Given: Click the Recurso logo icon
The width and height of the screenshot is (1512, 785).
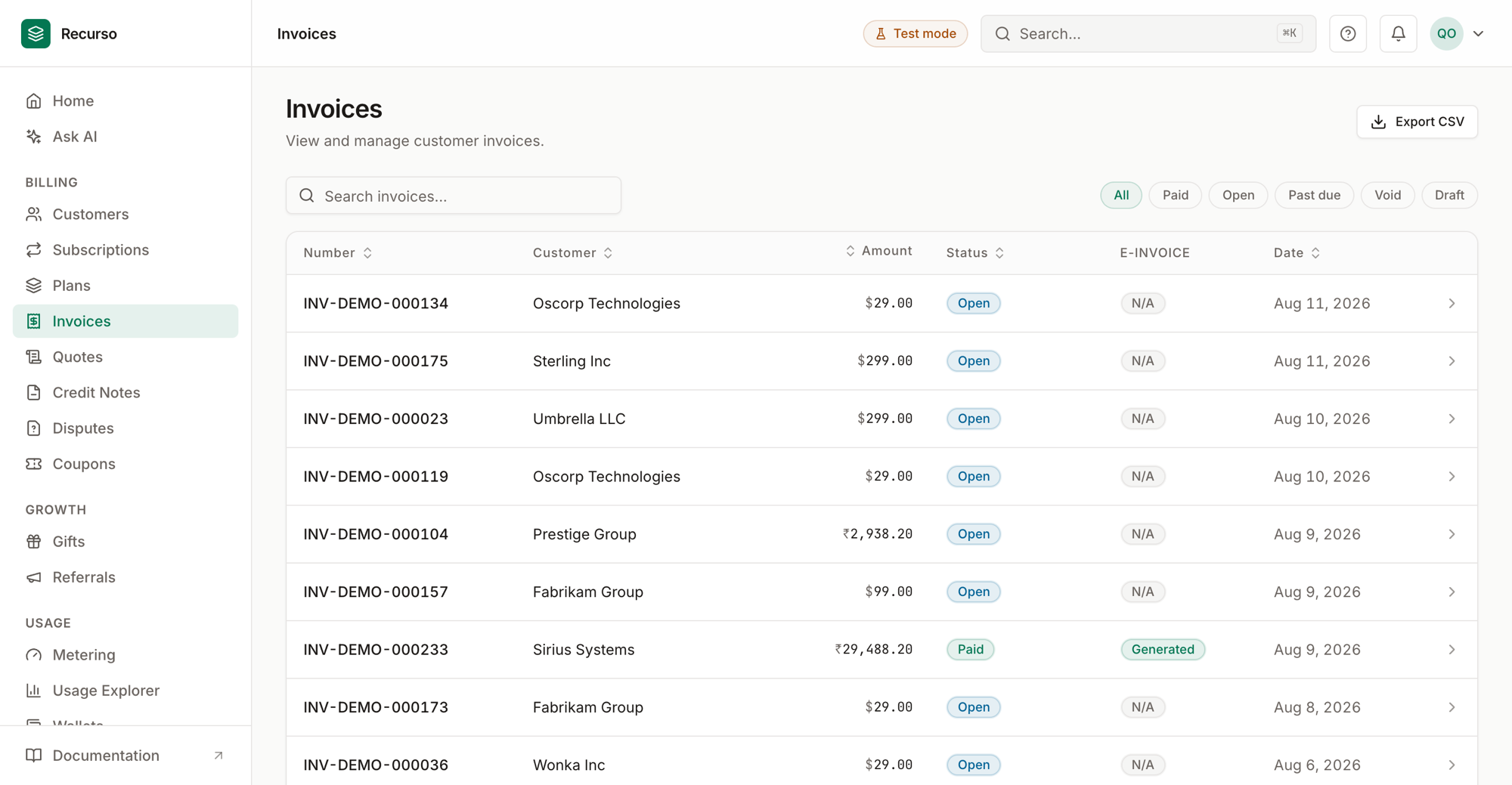Looking at the screenshot, I should (36, 33).
